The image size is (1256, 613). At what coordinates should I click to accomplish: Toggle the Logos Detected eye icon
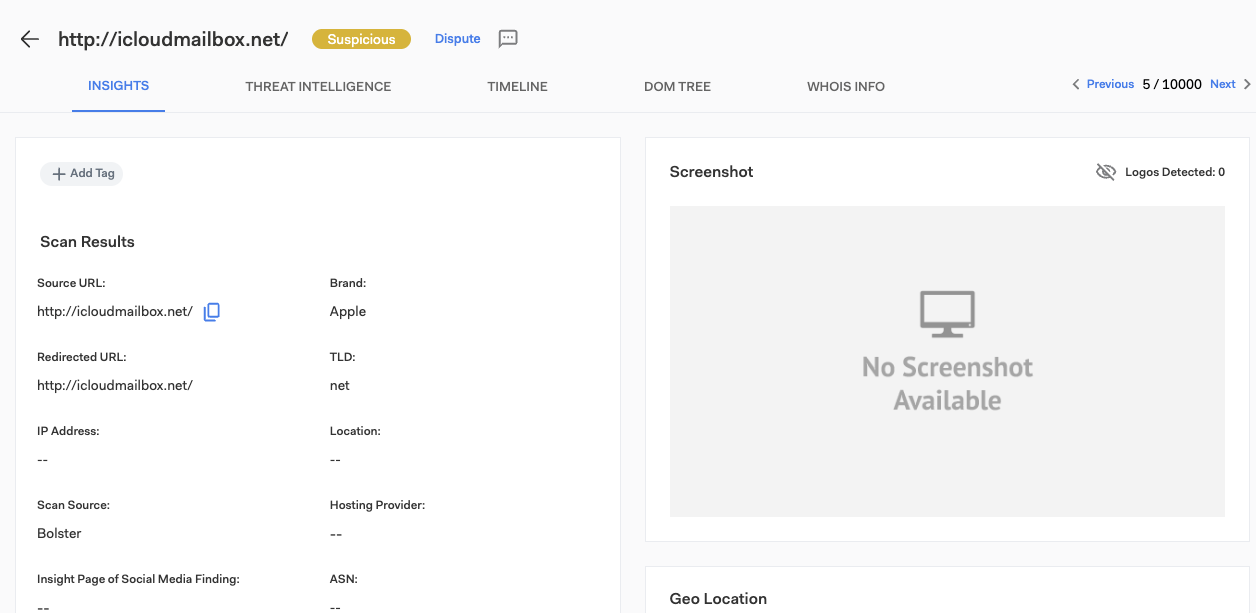(x=1105, y=172)
